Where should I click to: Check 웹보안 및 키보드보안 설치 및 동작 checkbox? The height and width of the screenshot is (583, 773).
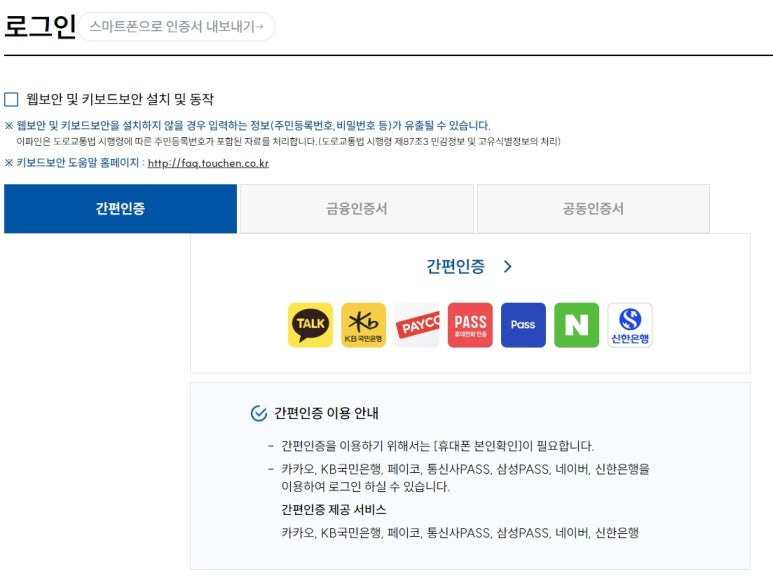coord(11,99)
